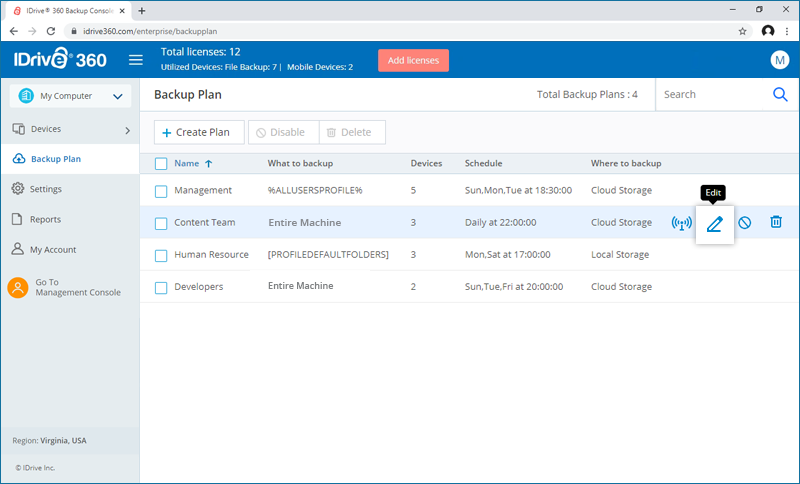This screenshot has height=484, width=800.
Task: Click the trash icon in Content Team row
Action: [x=776, y=222]
